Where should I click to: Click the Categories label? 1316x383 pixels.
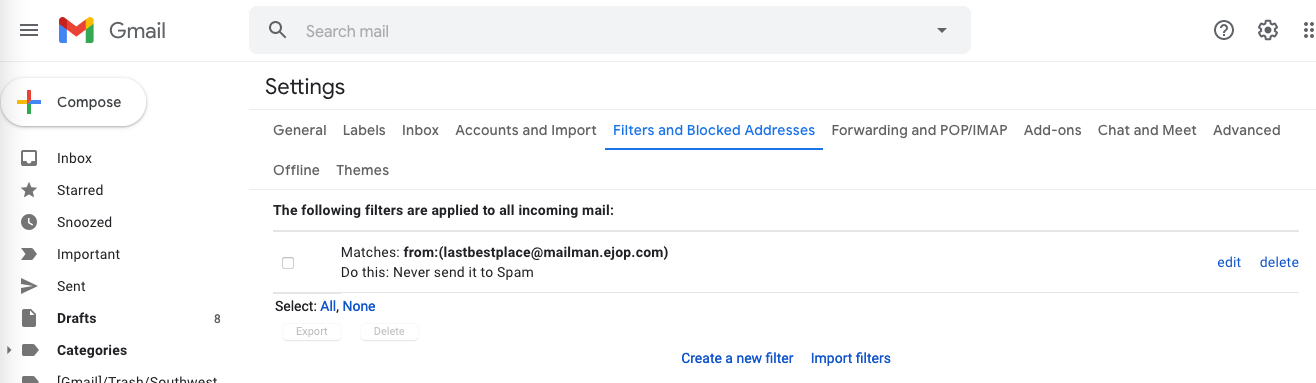pos(92,350)
